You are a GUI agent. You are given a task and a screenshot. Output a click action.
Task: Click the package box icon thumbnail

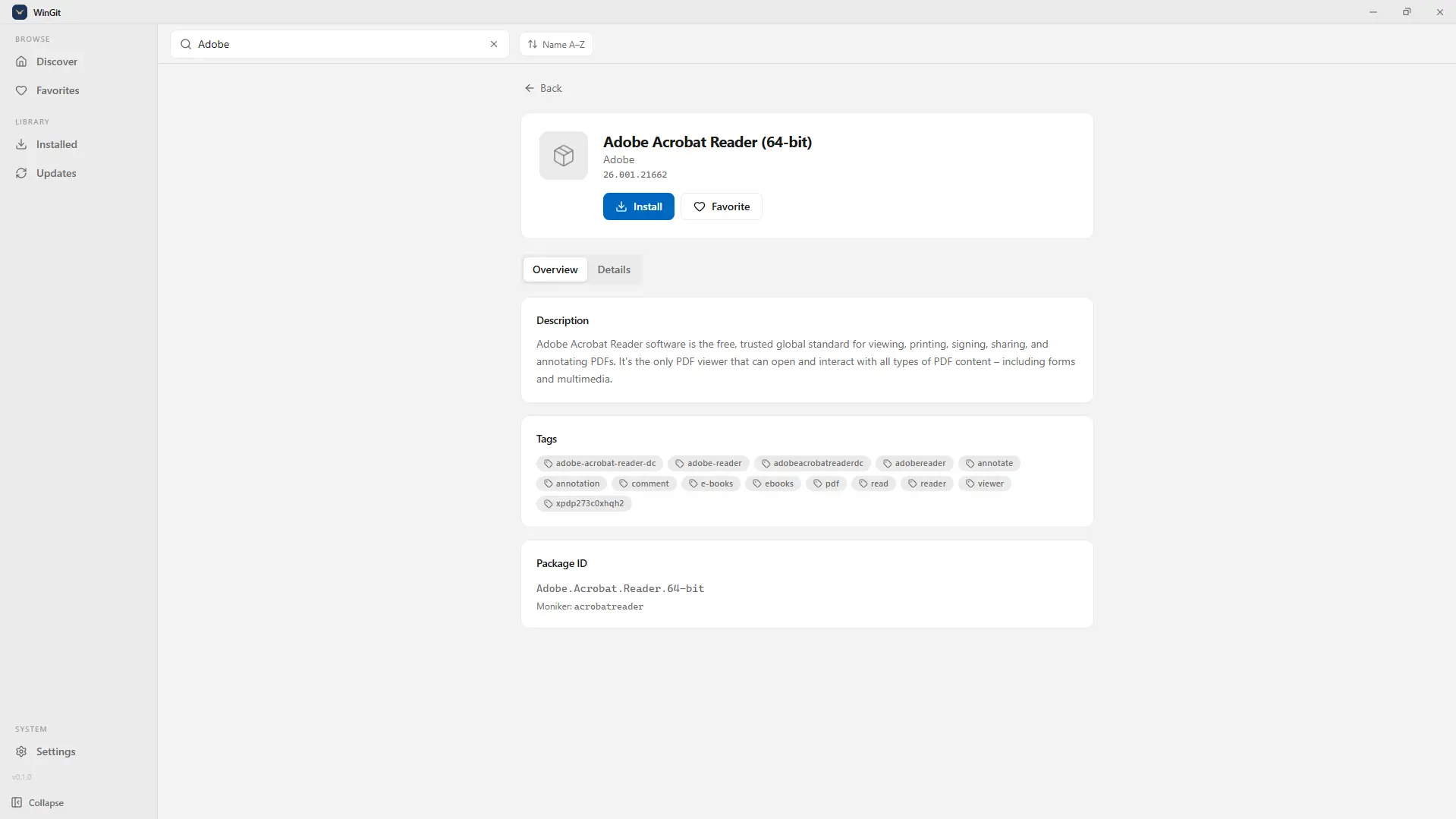(564, 156)
